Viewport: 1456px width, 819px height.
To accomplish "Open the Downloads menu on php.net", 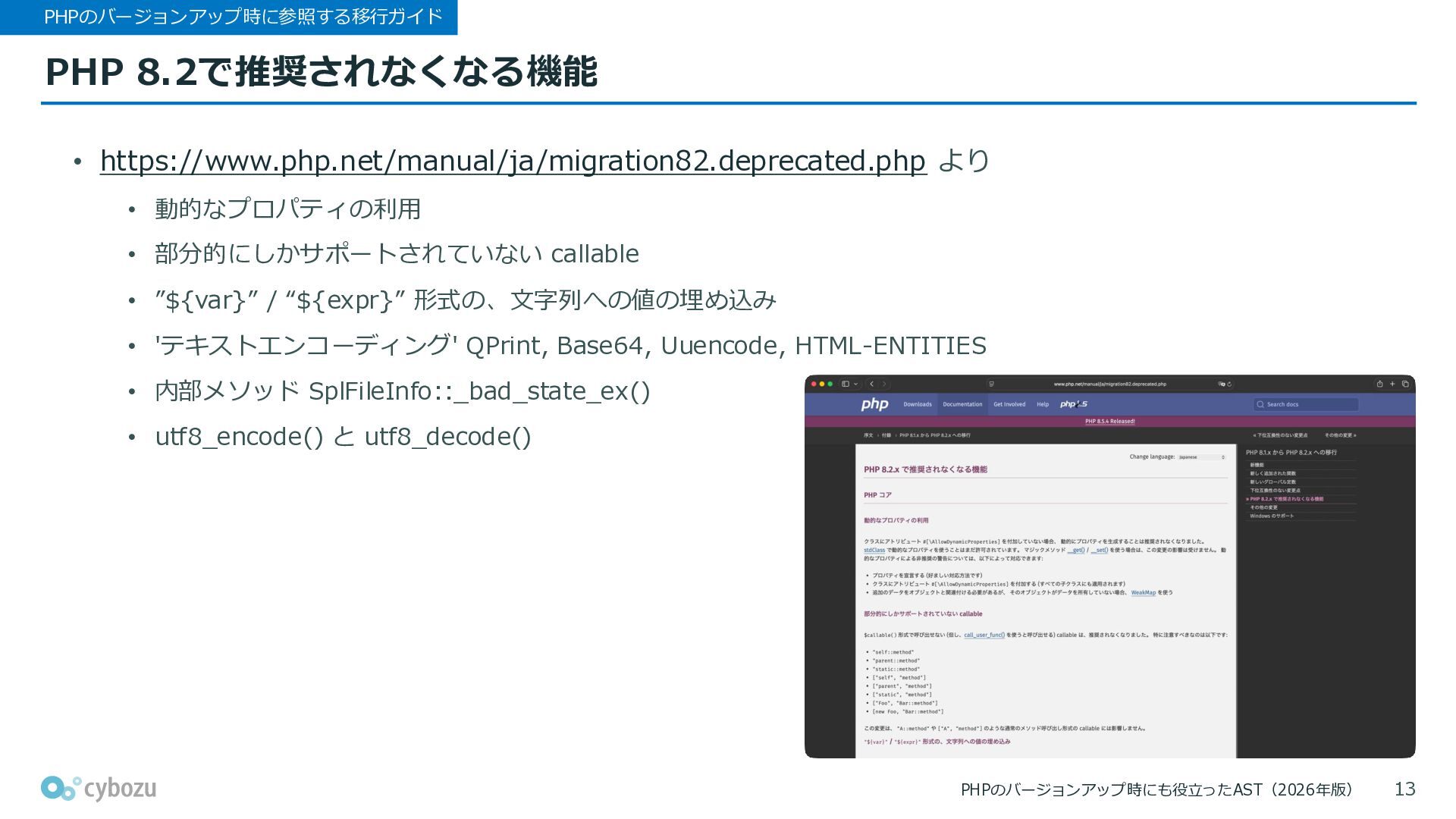I will click(917, 404).
